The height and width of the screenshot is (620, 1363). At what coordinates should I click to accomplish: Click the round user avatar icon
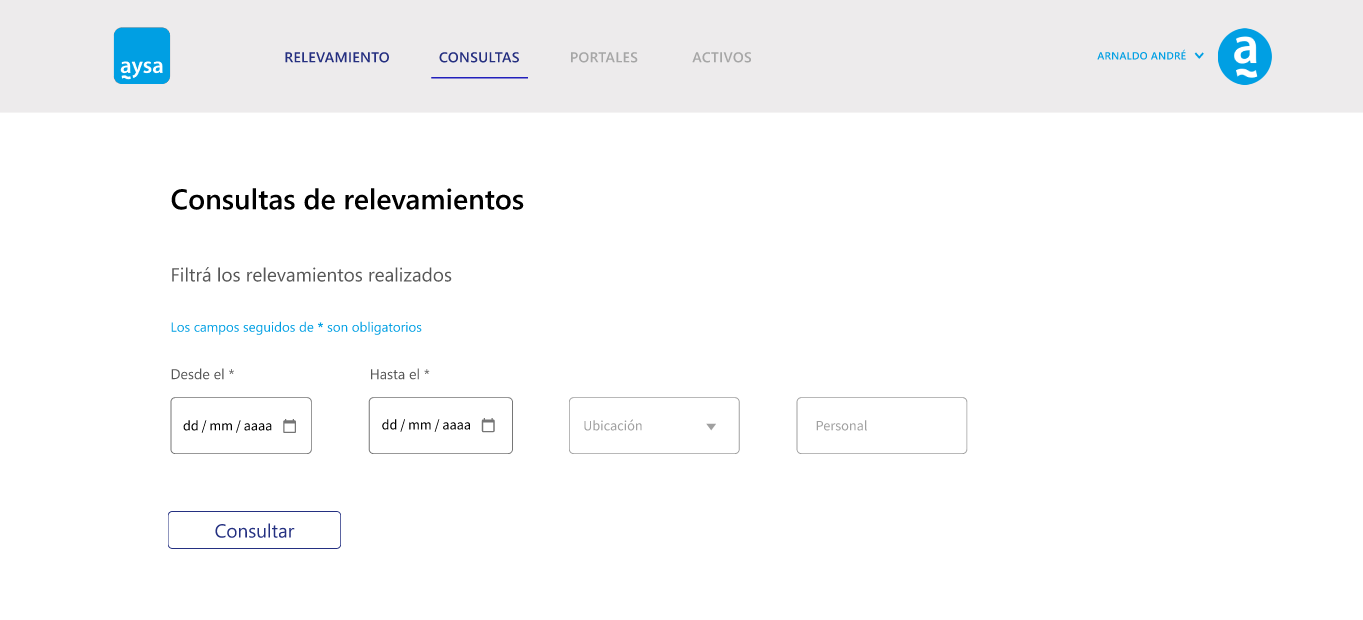tap(1244, 56)
